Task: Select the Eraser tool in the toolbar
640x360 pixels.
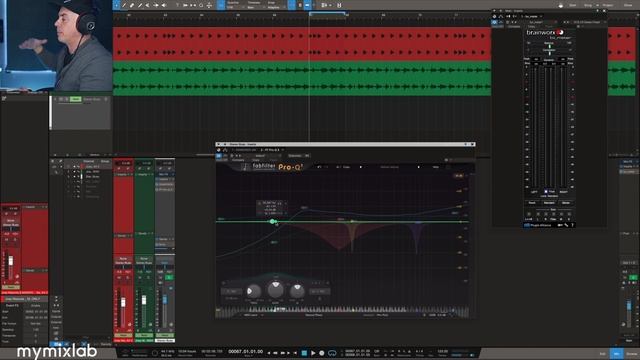Action: point(132,5)
